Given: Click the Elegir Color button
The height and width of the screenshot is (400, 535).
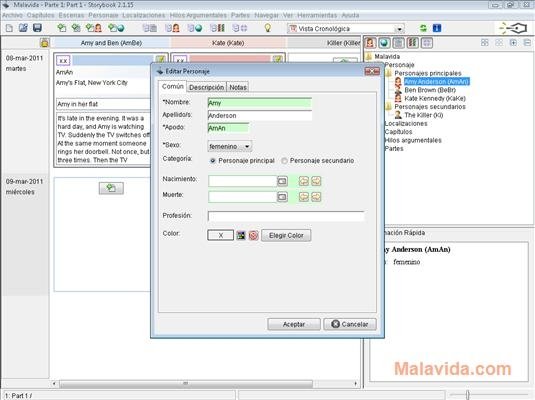Looking at the screenshot, I should tap(286, 235).
